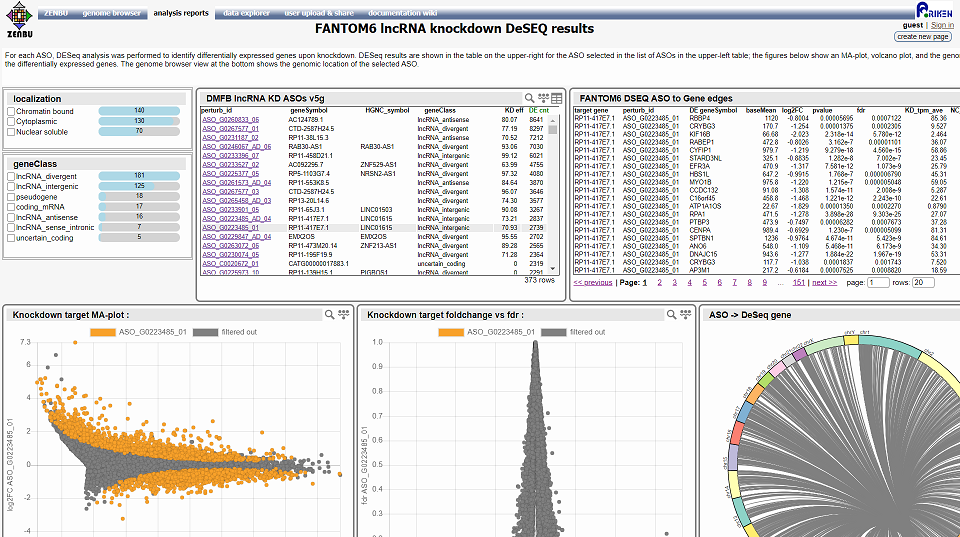This screenshot has width=960, height=537.
Task: Open search in Knockdown target foldchange vs fdr panel
Action: [672, 315]
